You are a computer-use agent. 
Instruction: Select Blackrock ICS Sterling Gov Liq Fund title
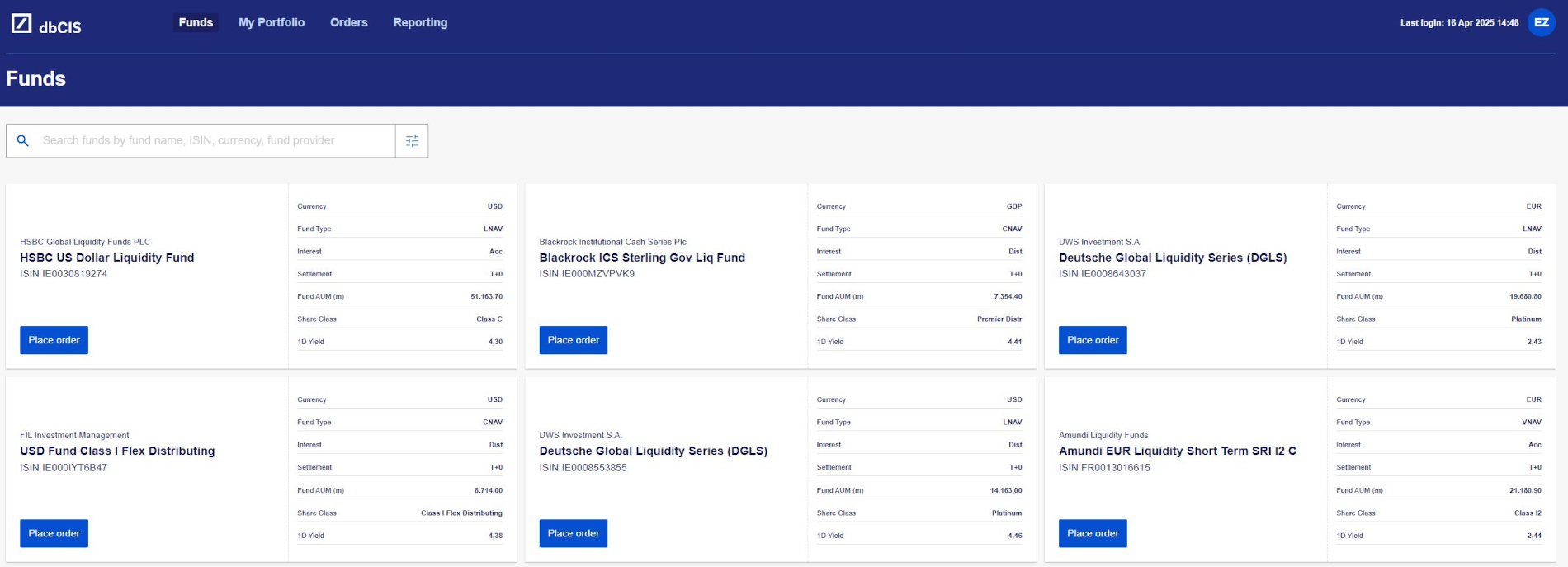(x=642, y=258)
